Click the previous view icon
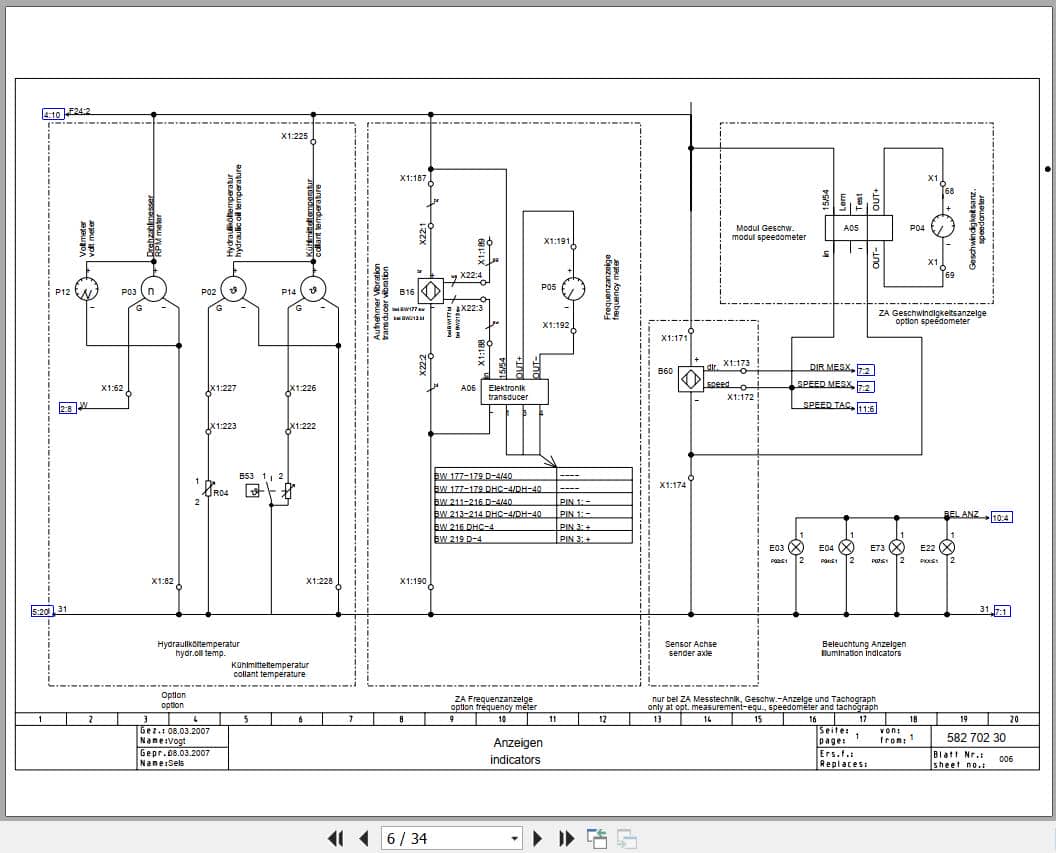This screenshot has height=853, width=1056. [x=597, y=838]
